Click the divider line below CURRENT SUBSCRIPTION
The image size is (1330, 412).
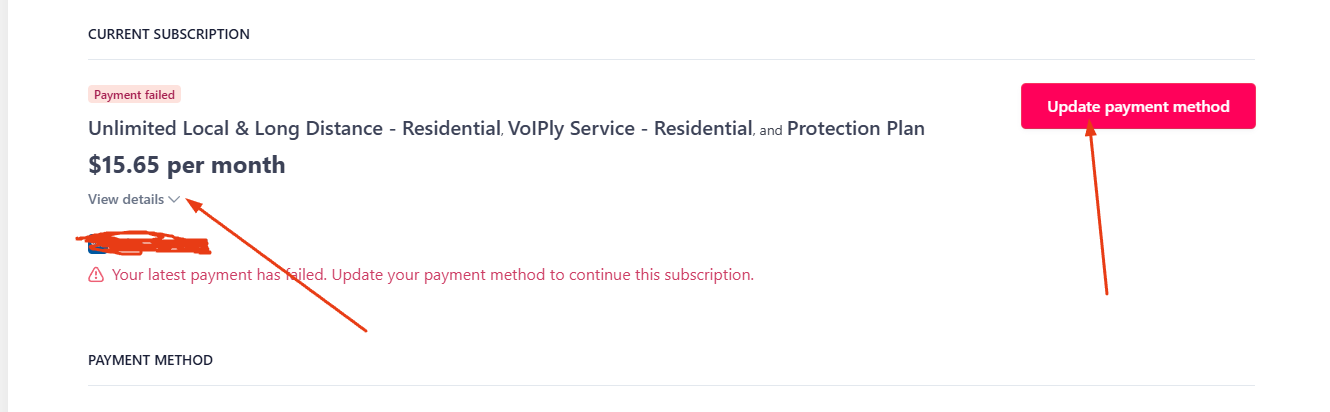(671, 59)
